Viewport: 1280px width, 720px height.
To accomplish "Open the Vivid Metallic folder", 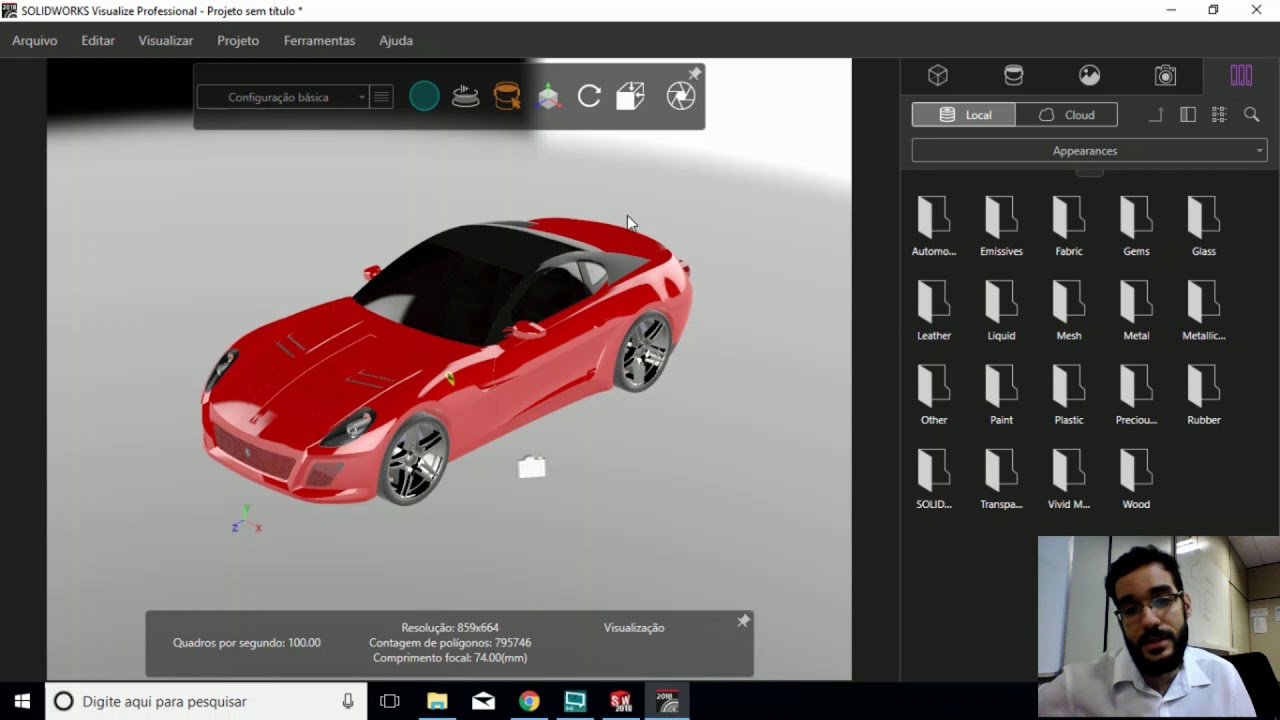I will pos(1069,478).
